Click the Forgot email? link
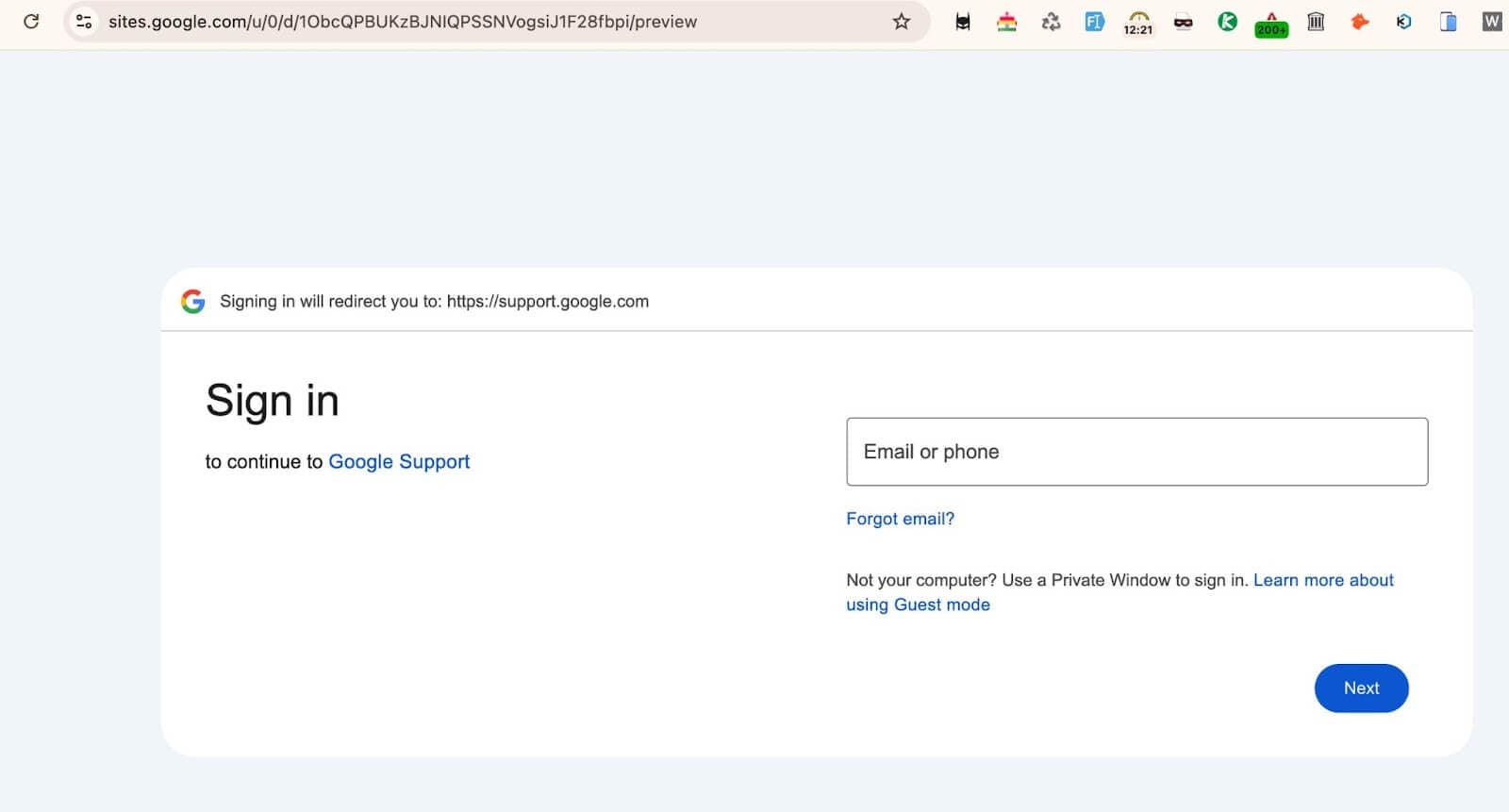The width and height of the screenshot is (1509, 812). click(900, 519)
